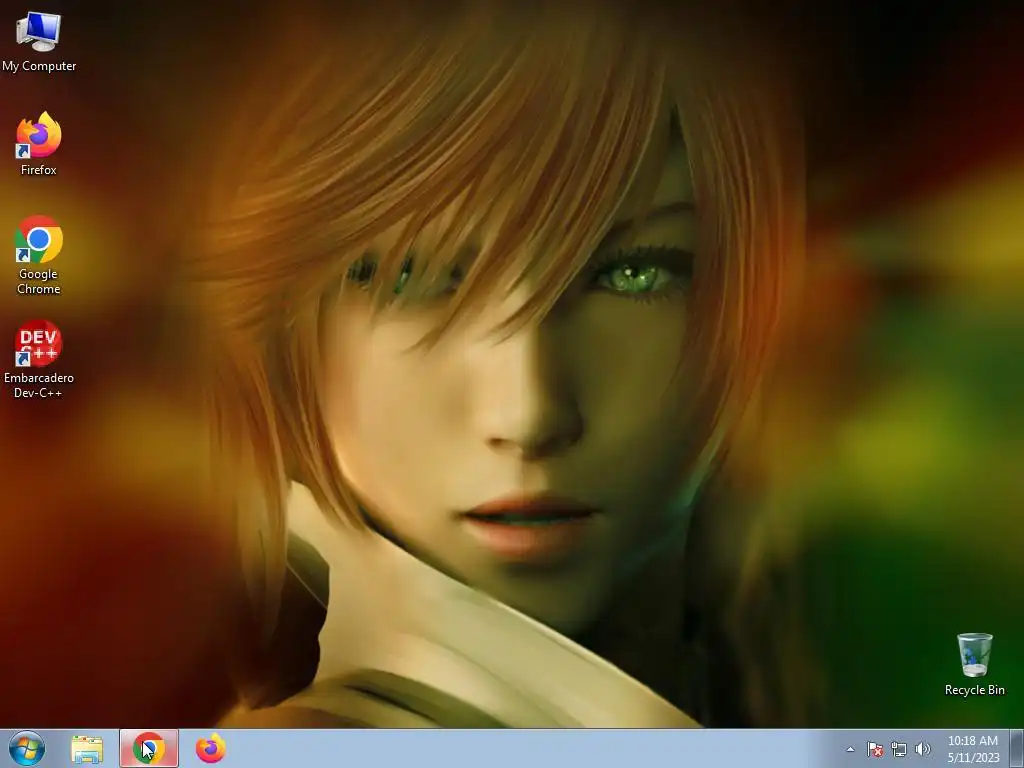
Task: Open the volume speaker icon
Action: pos(922,749)
